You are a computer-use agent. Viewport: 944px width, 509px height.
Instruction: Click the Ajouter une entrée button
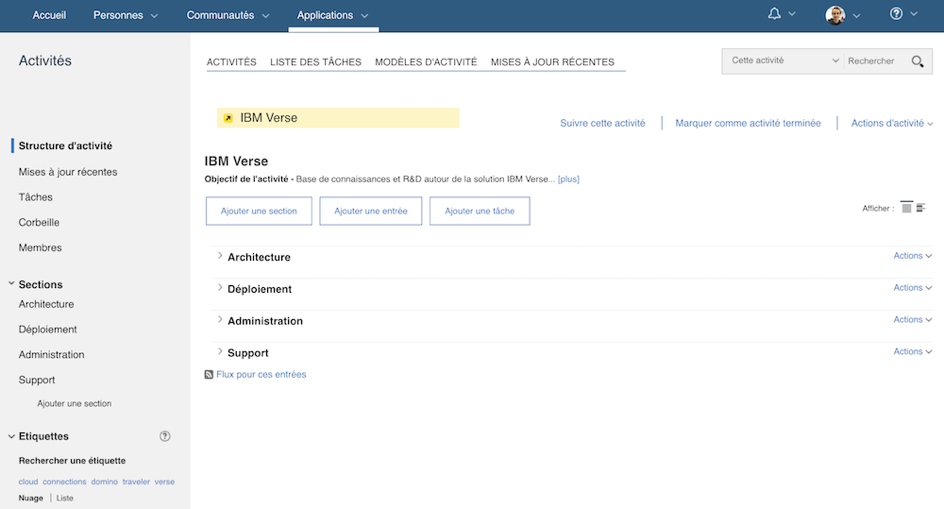coord(370,211)
